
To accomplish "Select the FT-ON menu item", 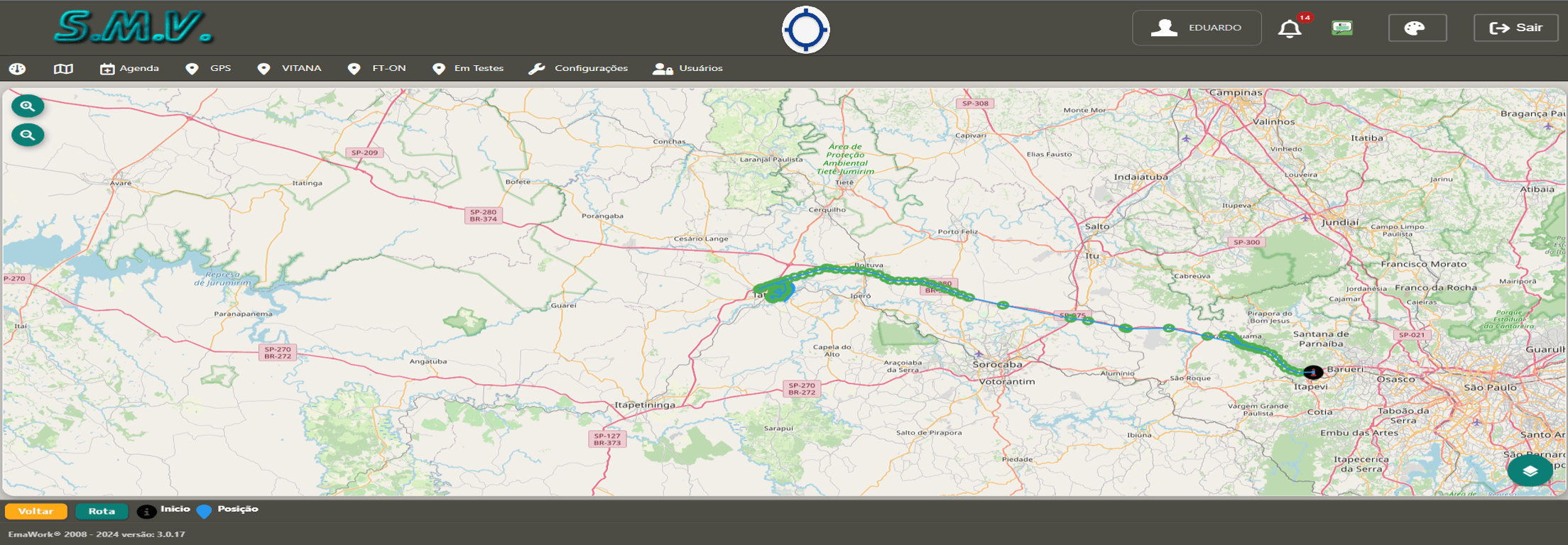I will (376, 69).
